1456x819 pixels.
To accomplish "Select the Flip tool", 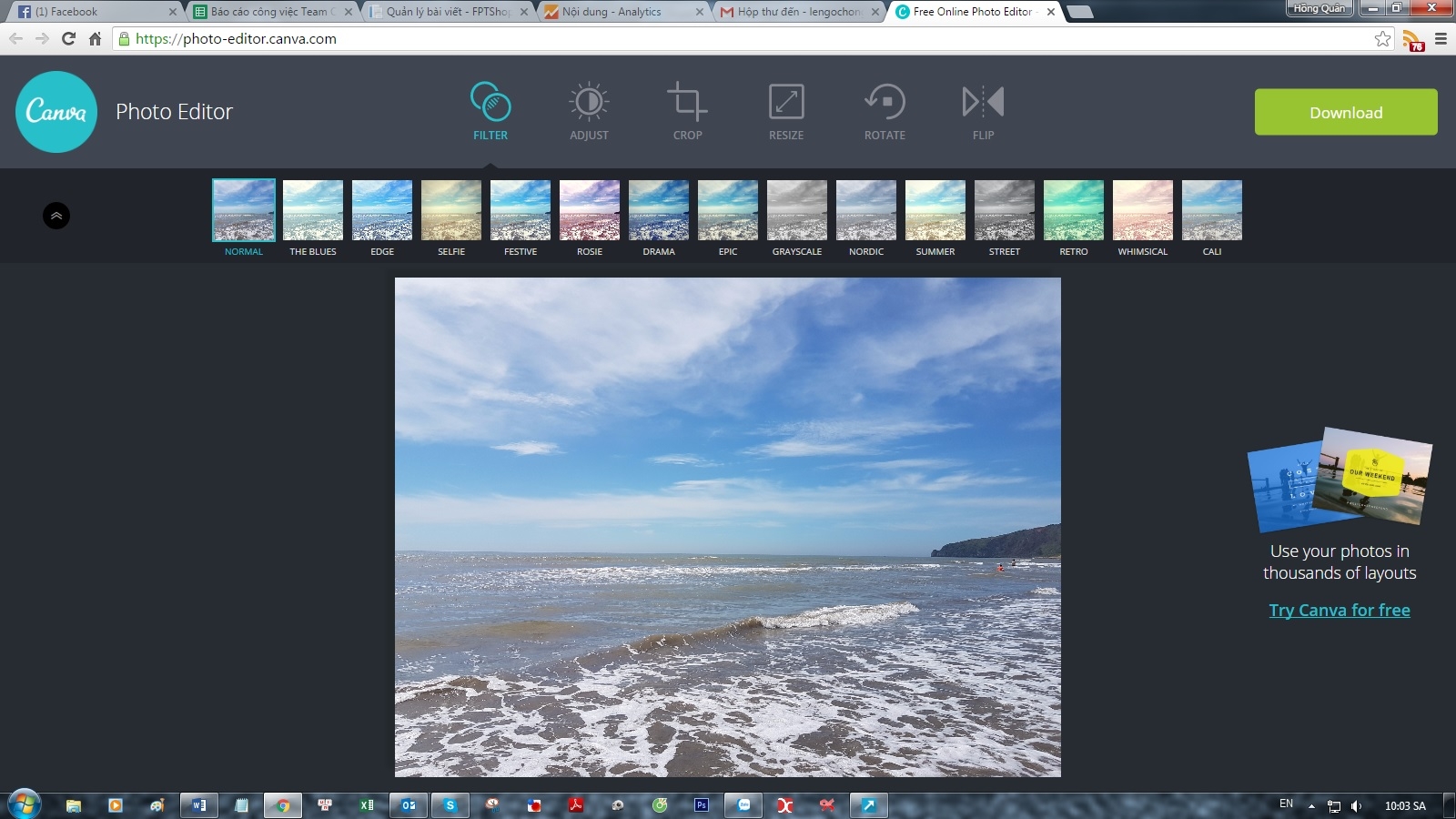I will (983, 112).
